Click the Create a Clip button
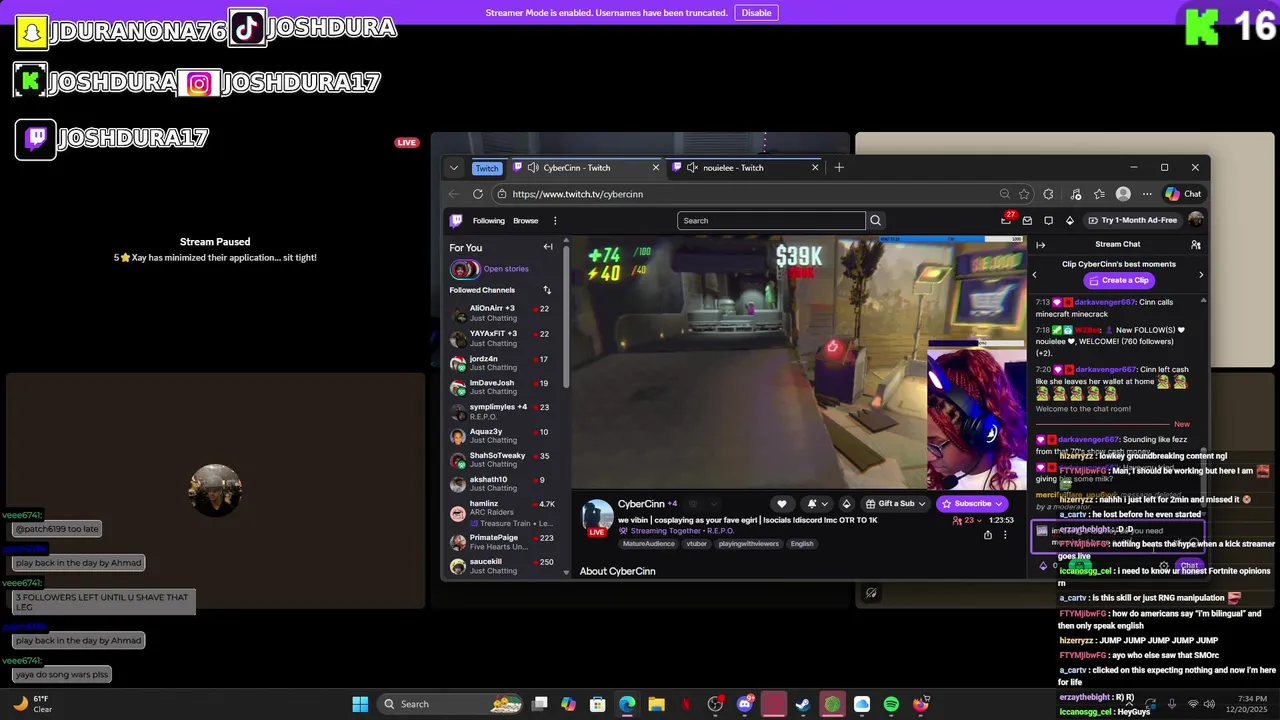 1119,280
